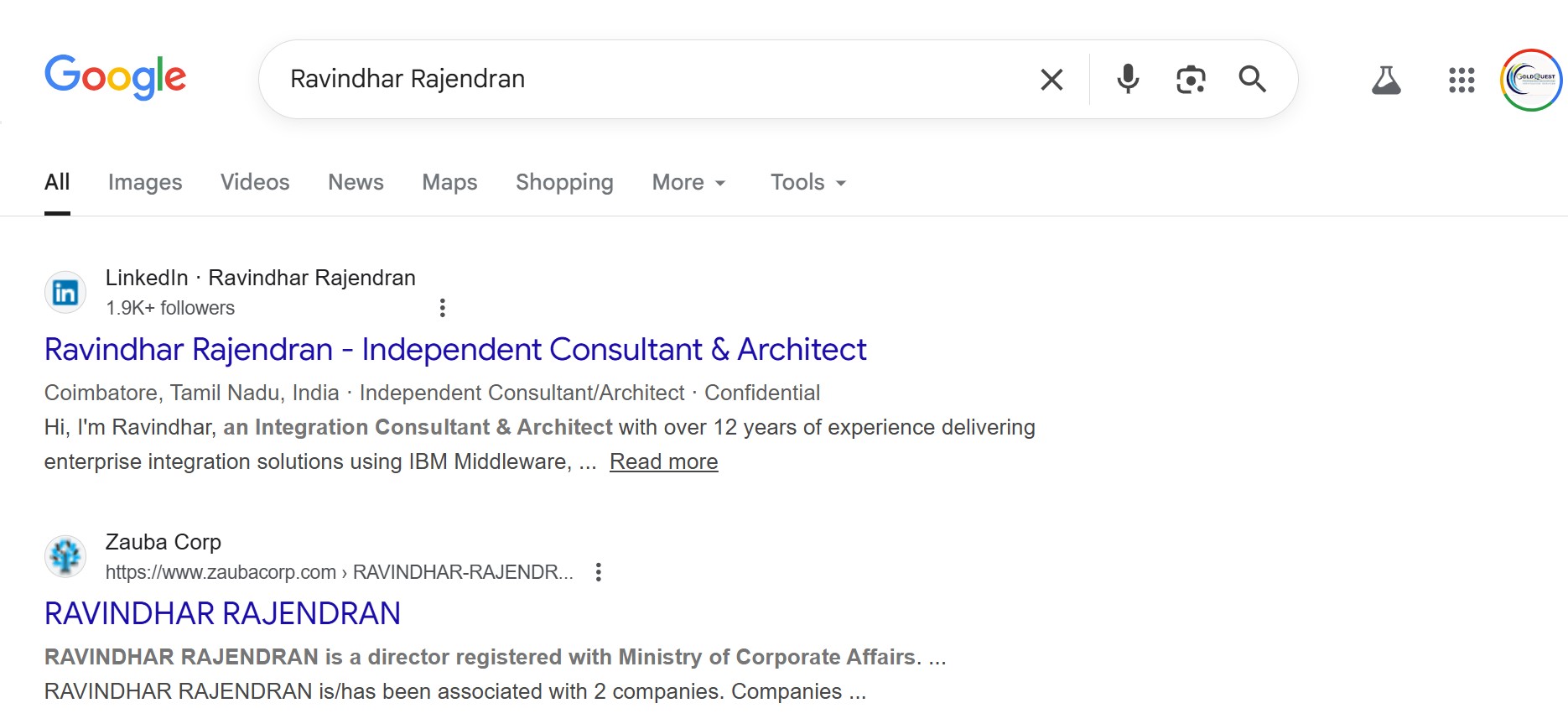Click the Zauba Corp favicon
1568x724 pixels.
click(65, 556)
